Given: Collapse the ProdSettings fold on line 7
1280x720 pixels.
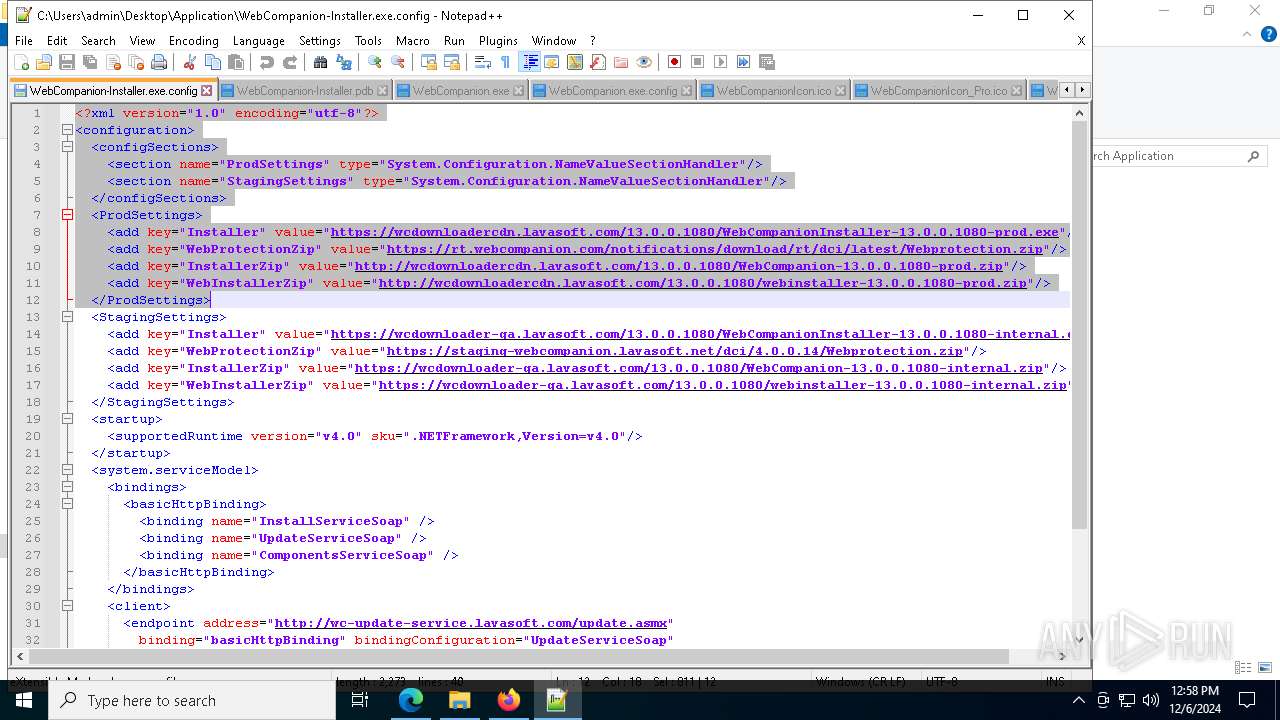Looking at the screenshot, I should pos(67,215).
